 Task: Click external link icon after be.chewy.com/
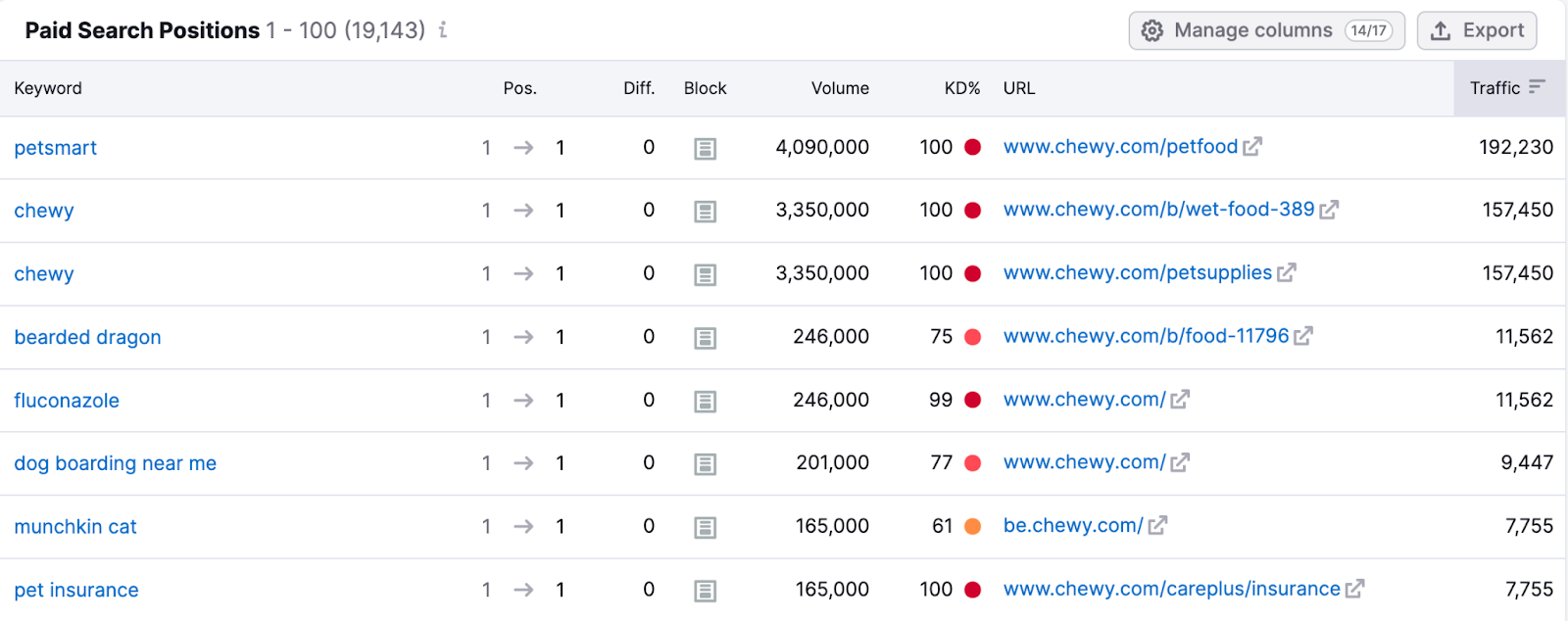tap(1157, 526)
